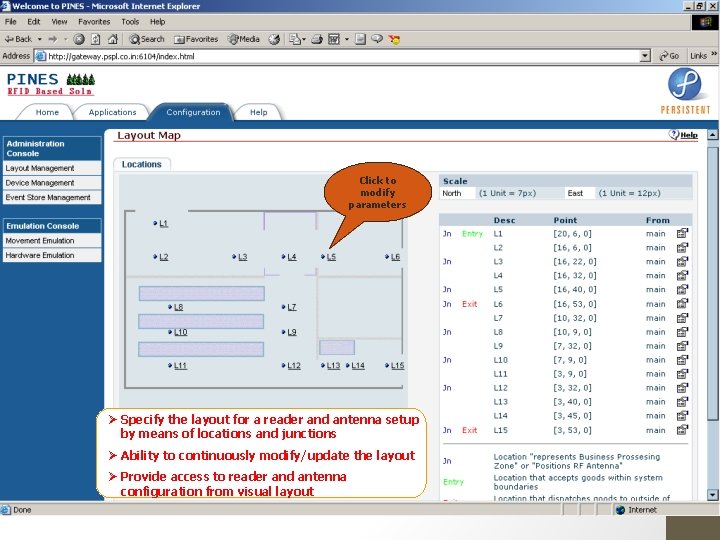The image size is (720, 540).
Task: Open the Edit menu
Action: coord(34,22)
